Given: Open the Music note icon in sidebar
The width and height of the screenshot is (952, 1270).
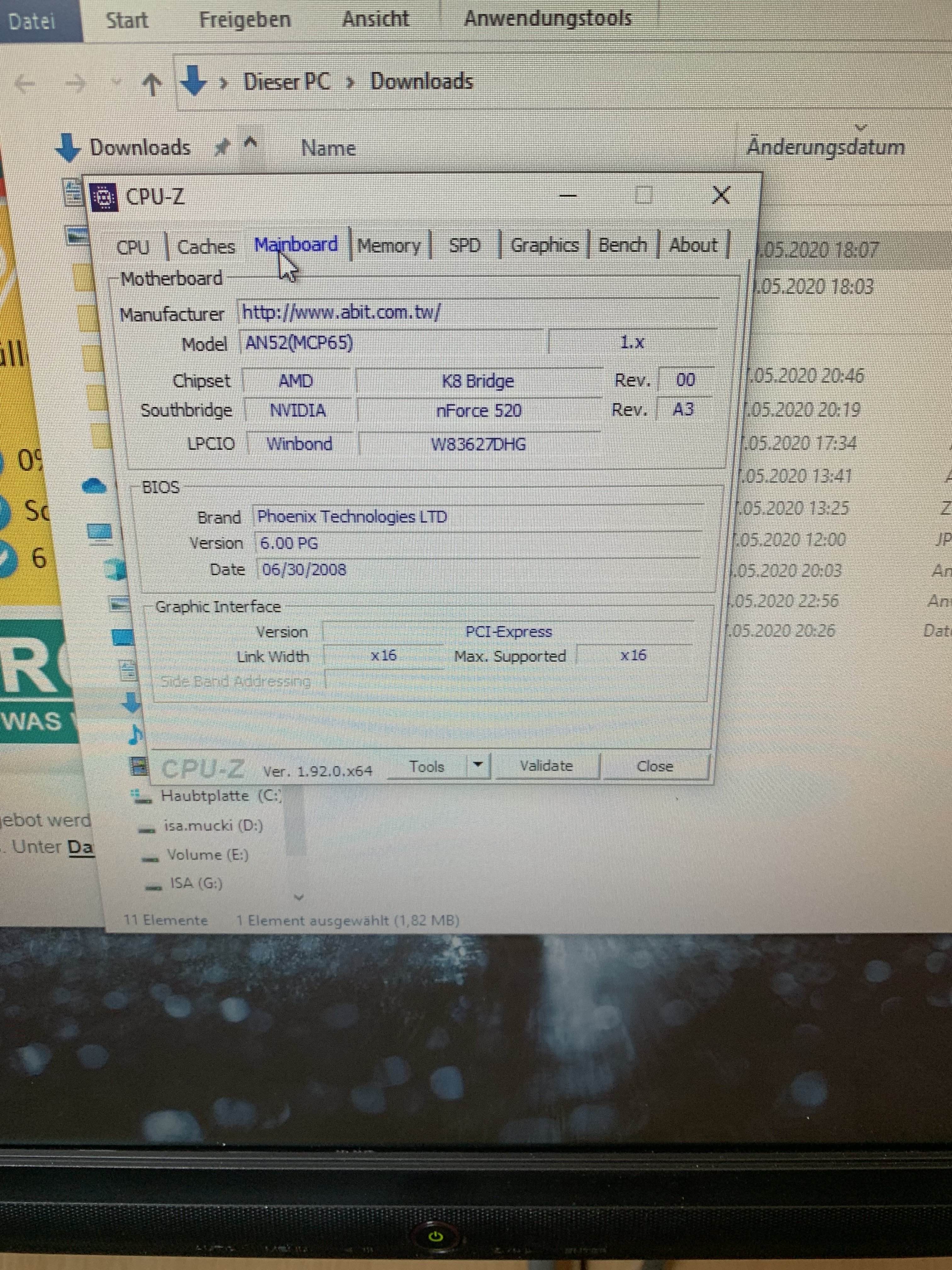Looking at the screenshot, I should [135, 734].
